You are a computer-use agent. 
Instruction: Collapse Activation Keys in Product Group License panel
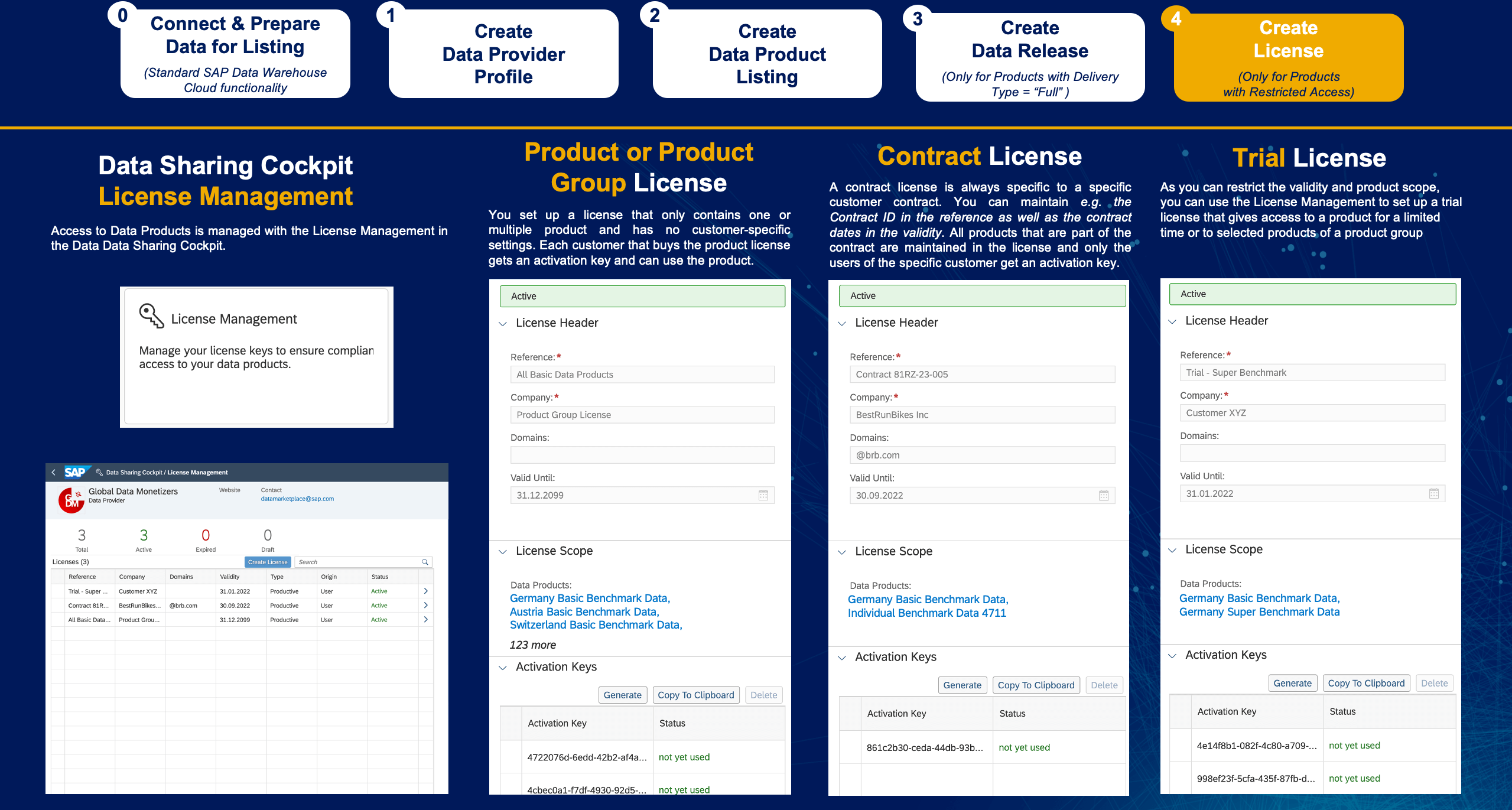pos(503,668)
